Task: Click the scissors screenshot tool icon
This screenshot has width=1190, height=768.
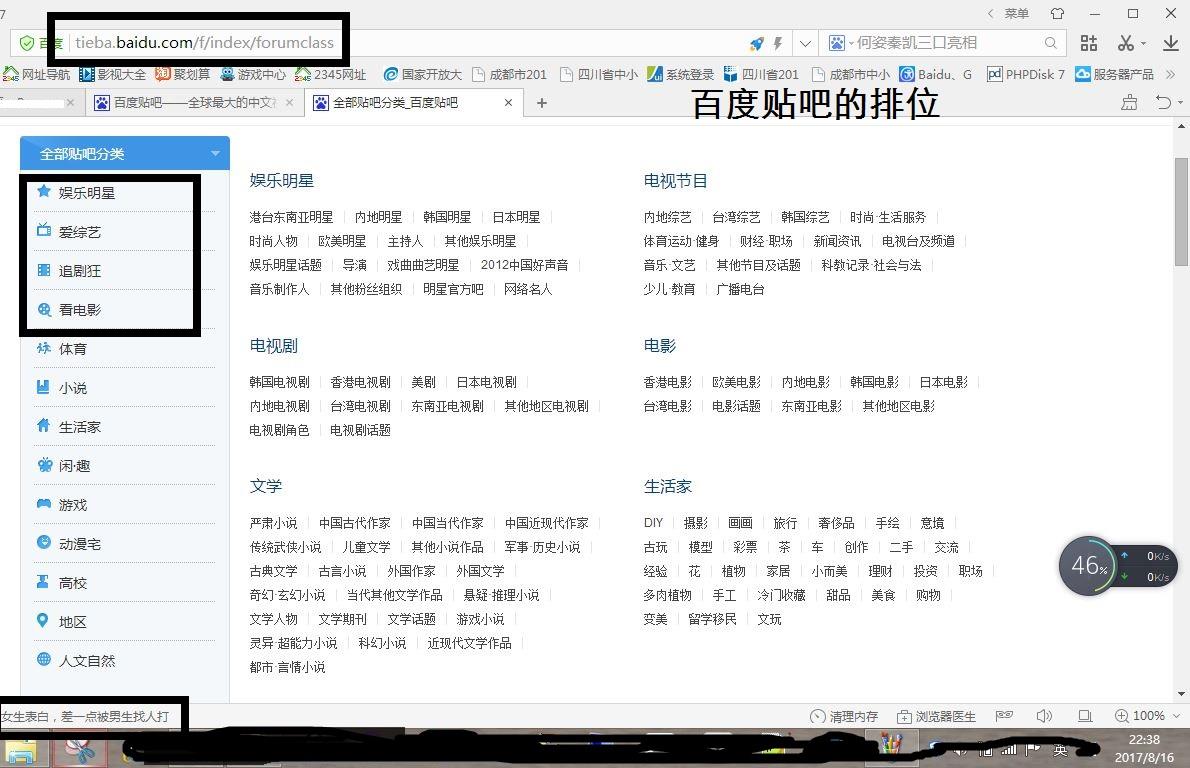Action: tap(1125, 43)
